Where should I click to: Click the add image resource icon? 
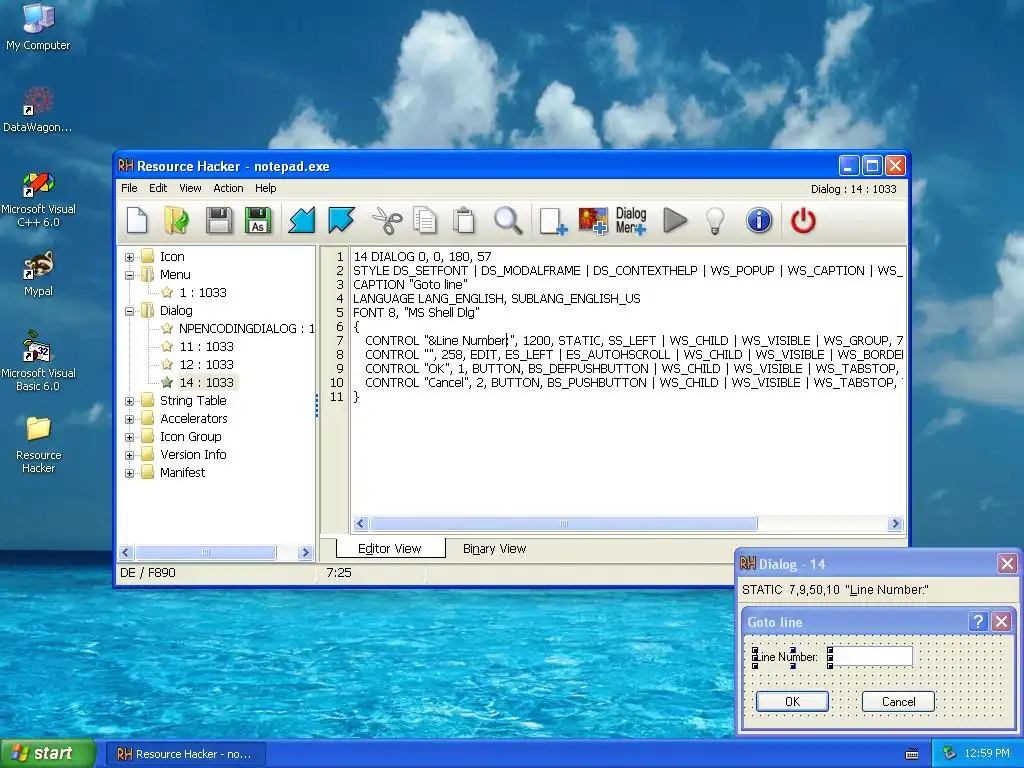[593, 221]
